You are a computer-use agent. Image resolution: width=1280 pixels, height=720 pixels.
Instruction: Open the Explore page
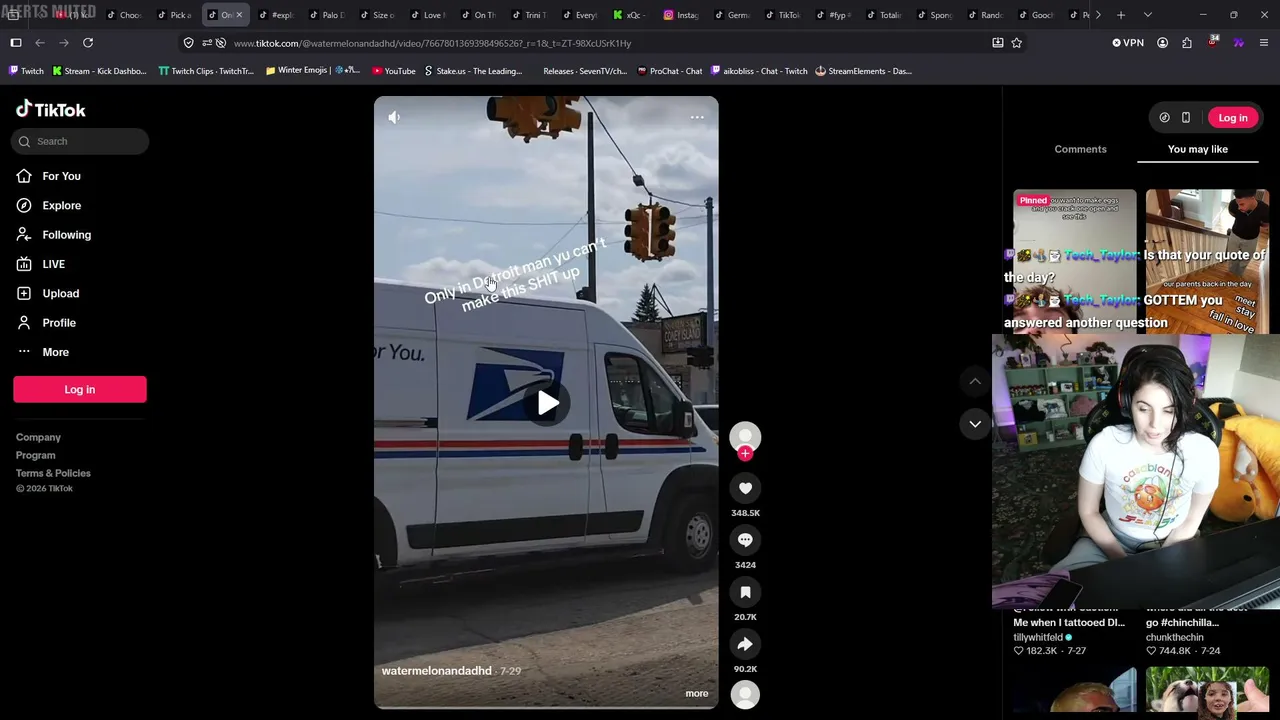pyautogui.click(x=61, y=205)
